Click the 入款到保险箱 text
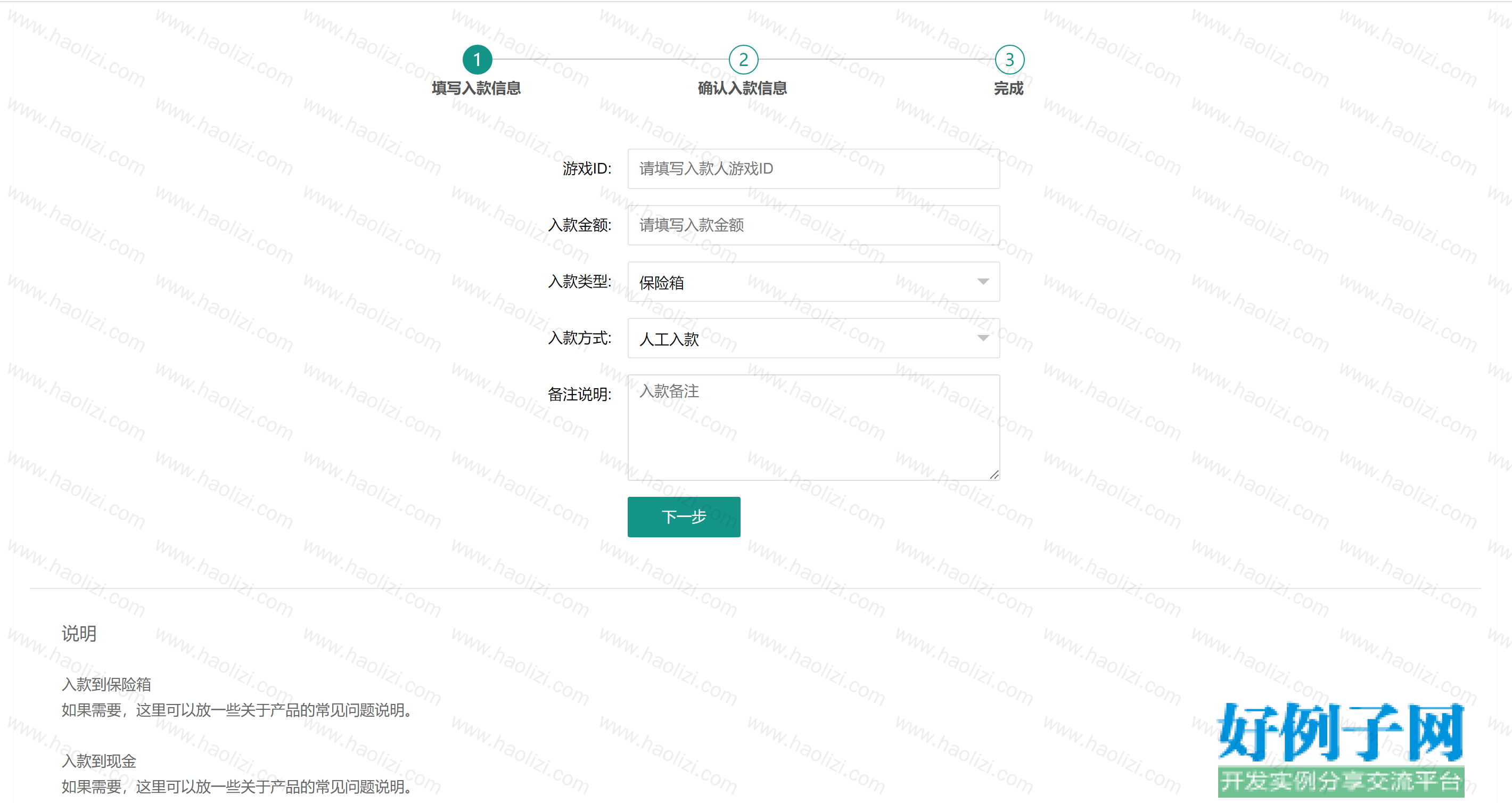1512x803 pixels. coord(106,684)
